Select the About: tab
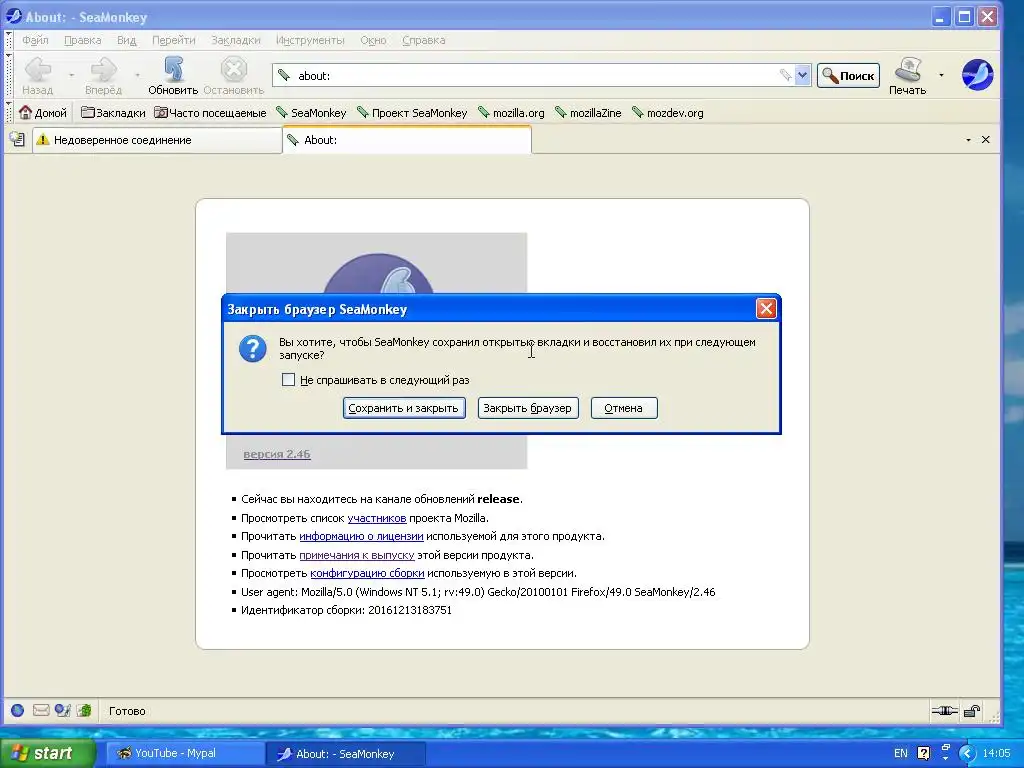This screenshot has height=768, width=1024. [x=407, y=140]
